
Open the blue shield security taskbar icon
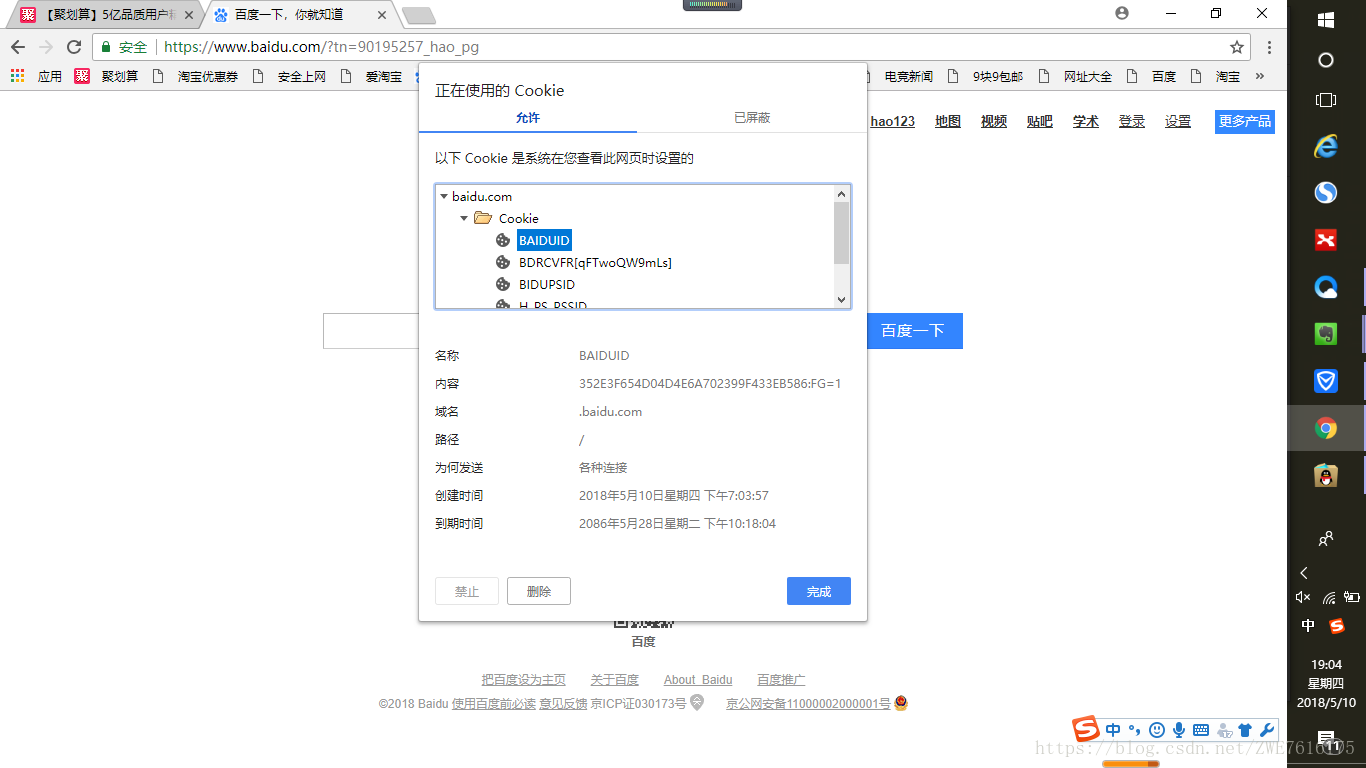[1326, 381]
